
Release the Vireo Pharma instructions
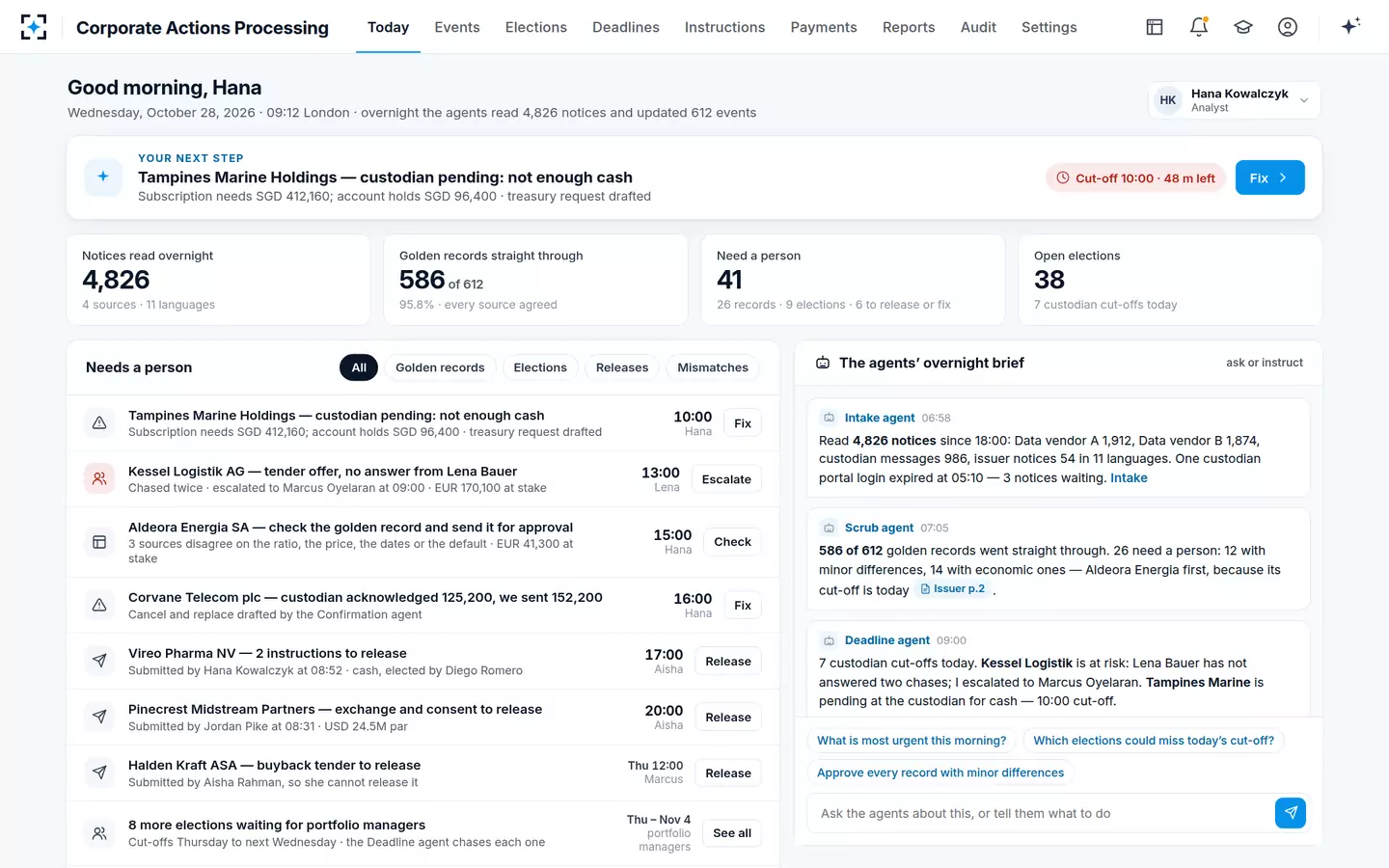pyautogui.click(x=728, y=662)
